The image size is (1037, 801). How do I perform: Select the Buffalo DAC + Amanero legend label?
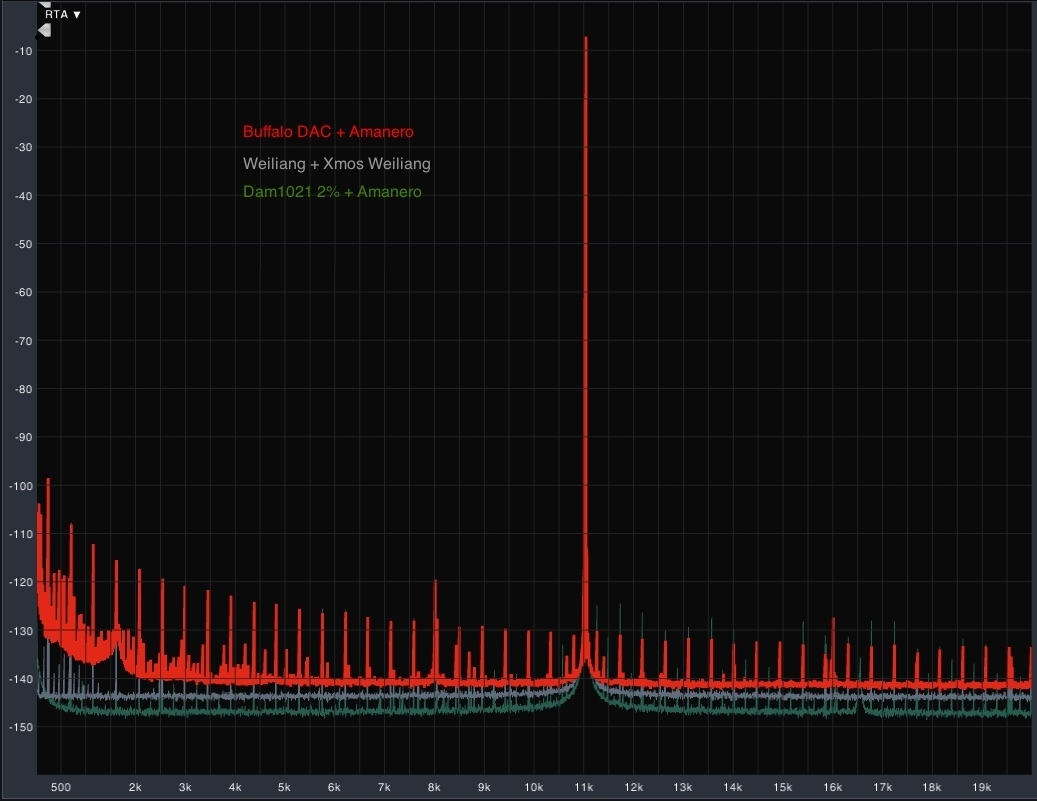click(x=328, y=132)
